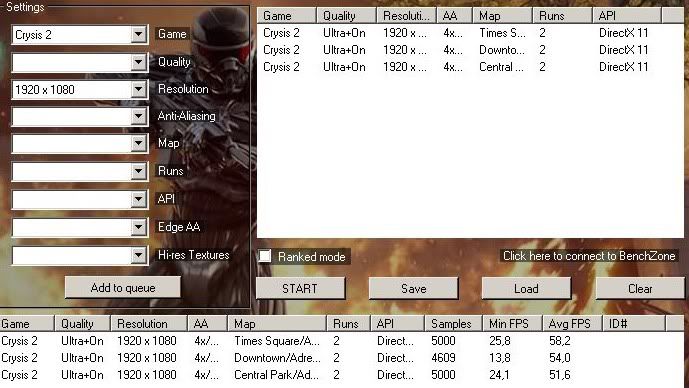Load a saved benchmark queue
Screen dimensions: 689x388
point(526,289)
